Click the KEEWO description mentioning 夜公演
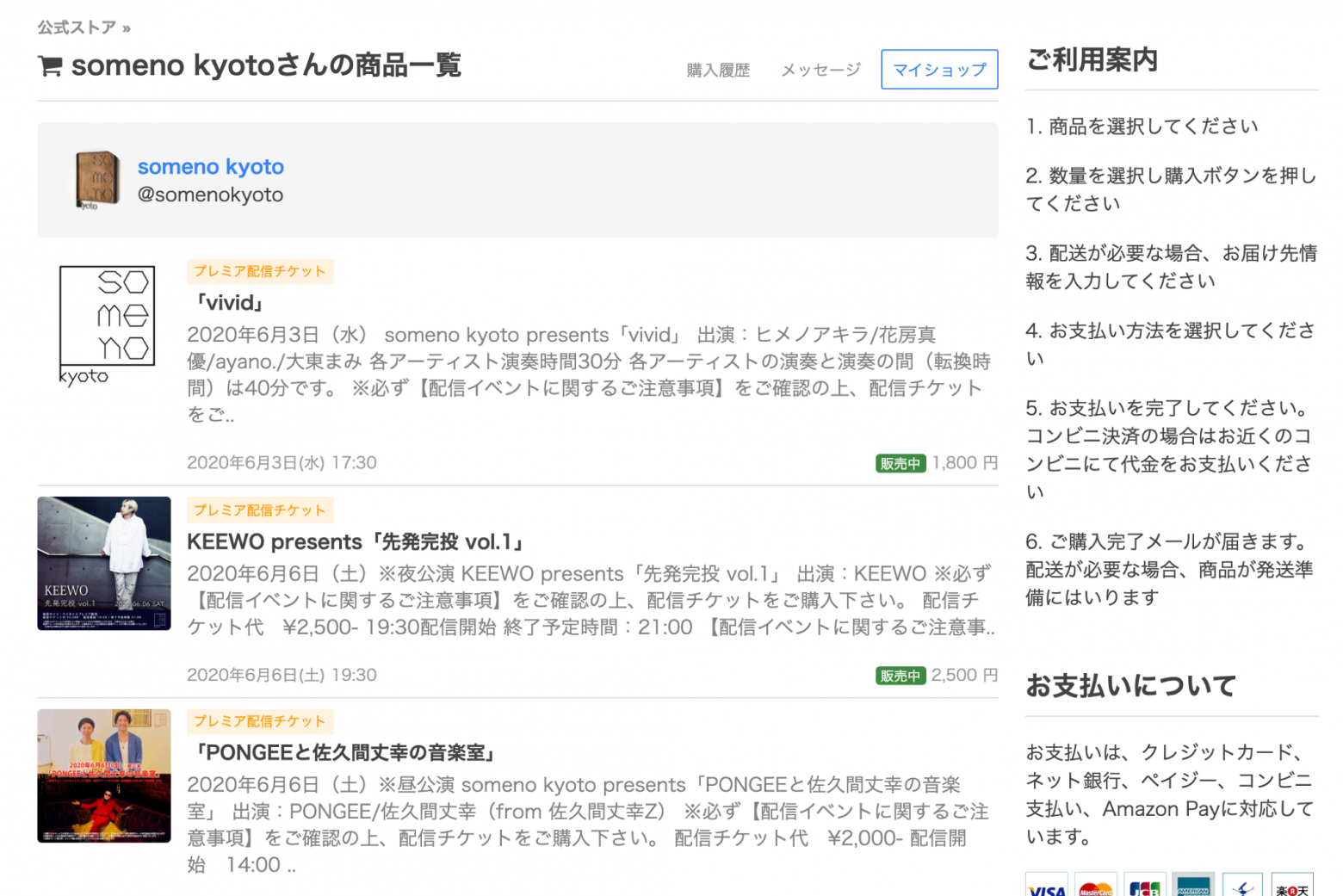The height and width of the screenshot is (896, 1343). [591, 601]
